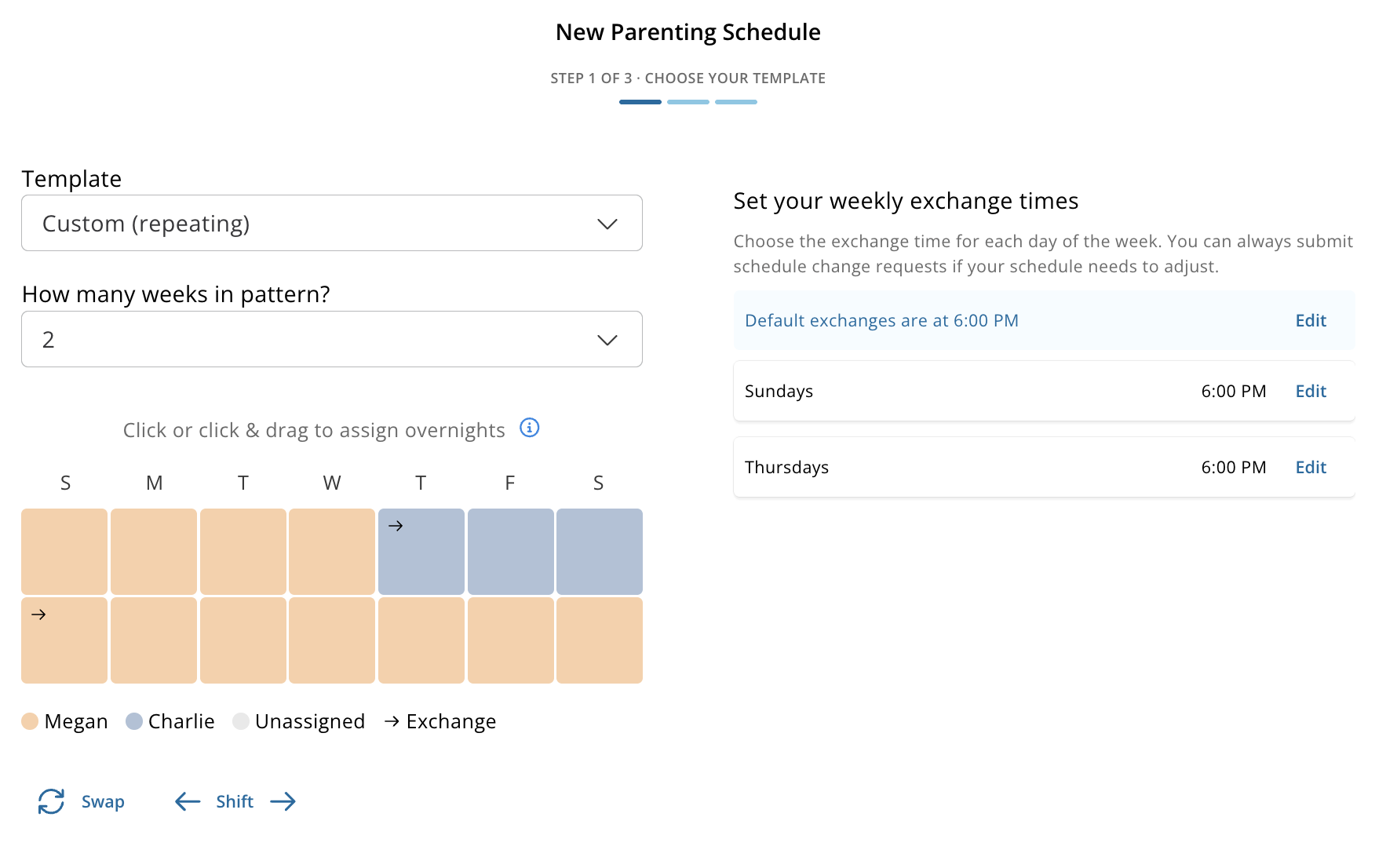Click the exchange arrow in Thursday week one

pos(396,526)
